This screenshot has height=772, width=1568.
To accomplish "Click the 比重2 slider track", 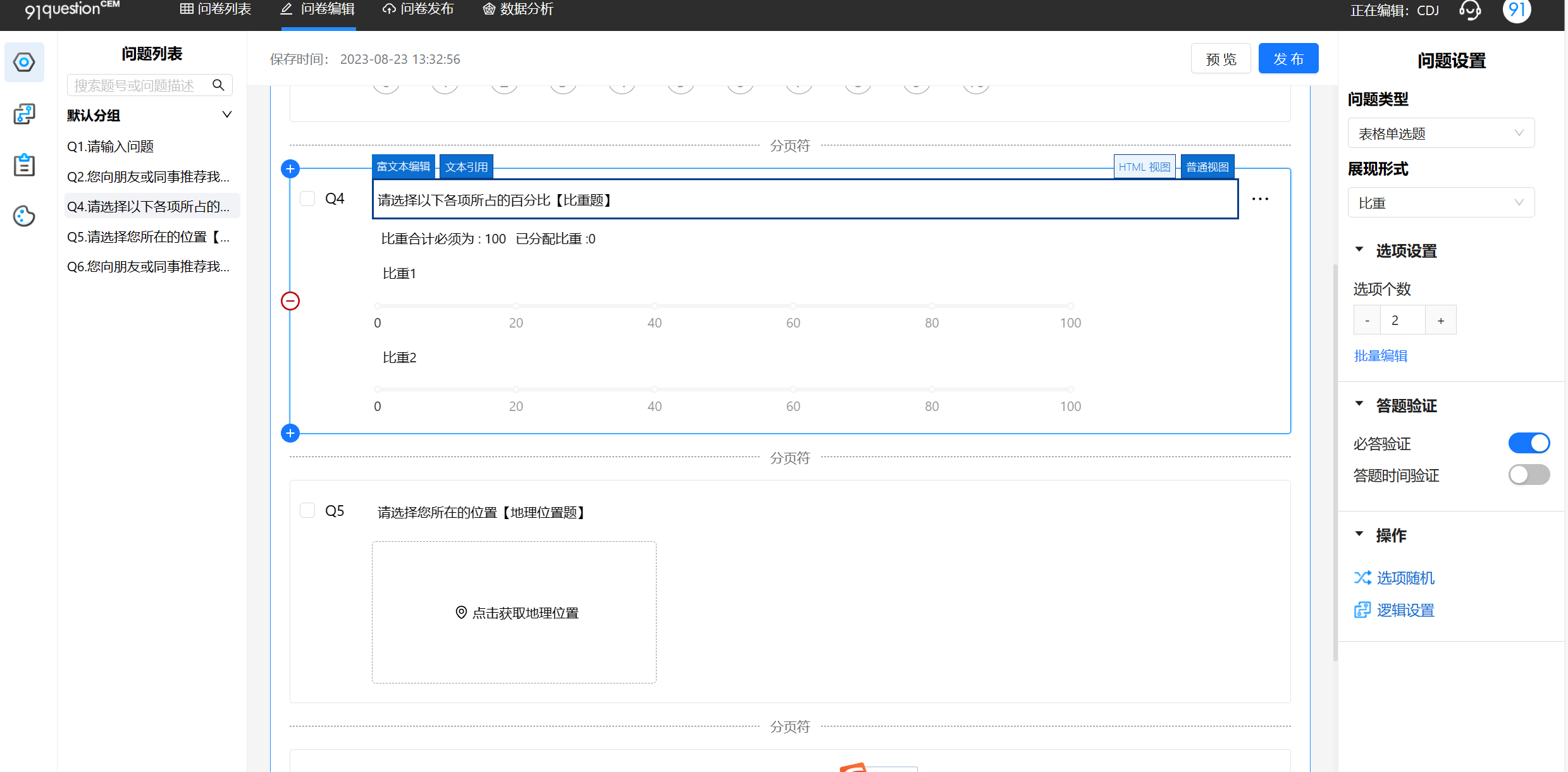I will (x=724, y=389).
